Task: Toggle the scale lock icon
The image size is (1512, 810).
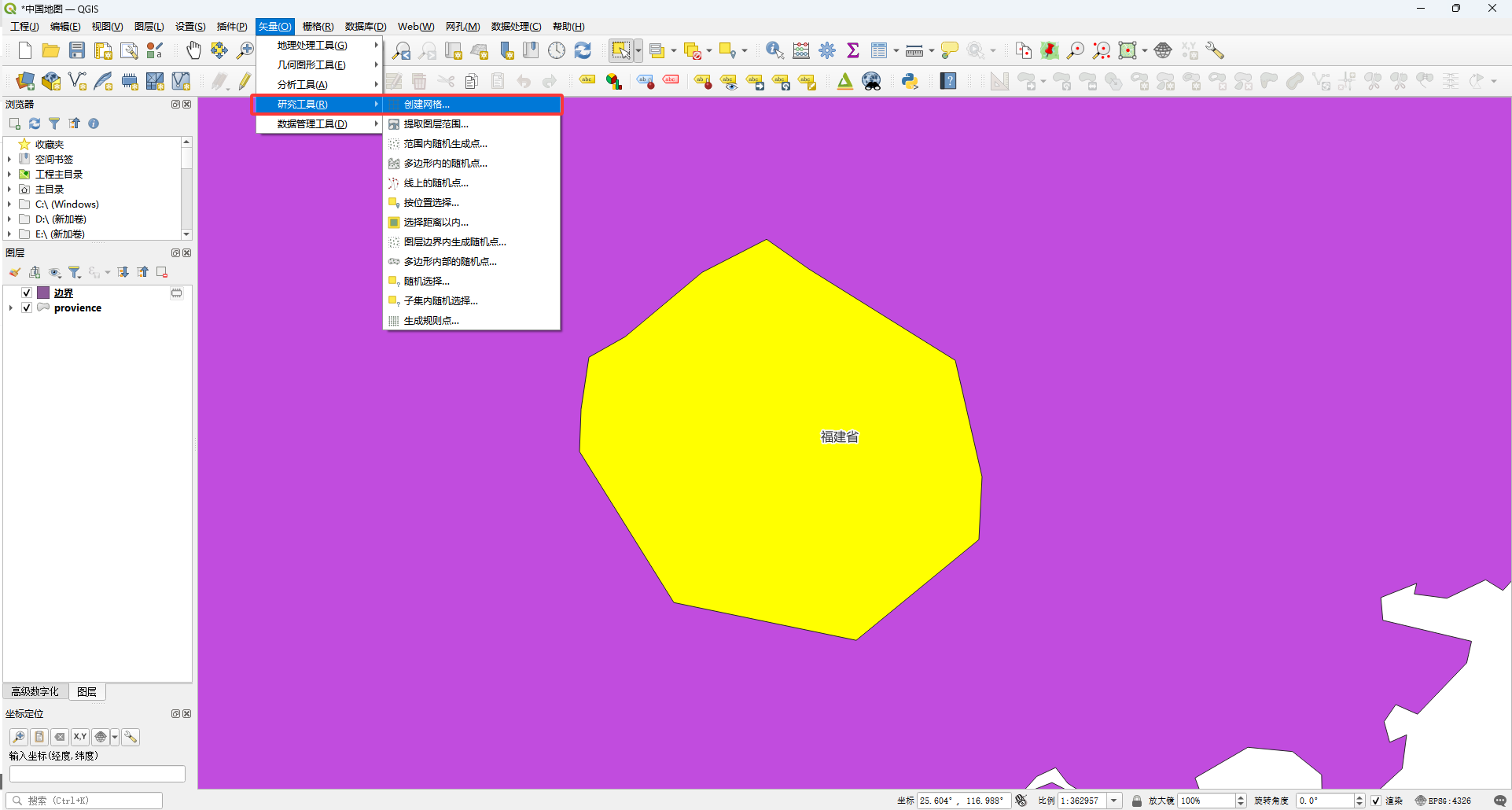Action: (x=1137, y=801)
